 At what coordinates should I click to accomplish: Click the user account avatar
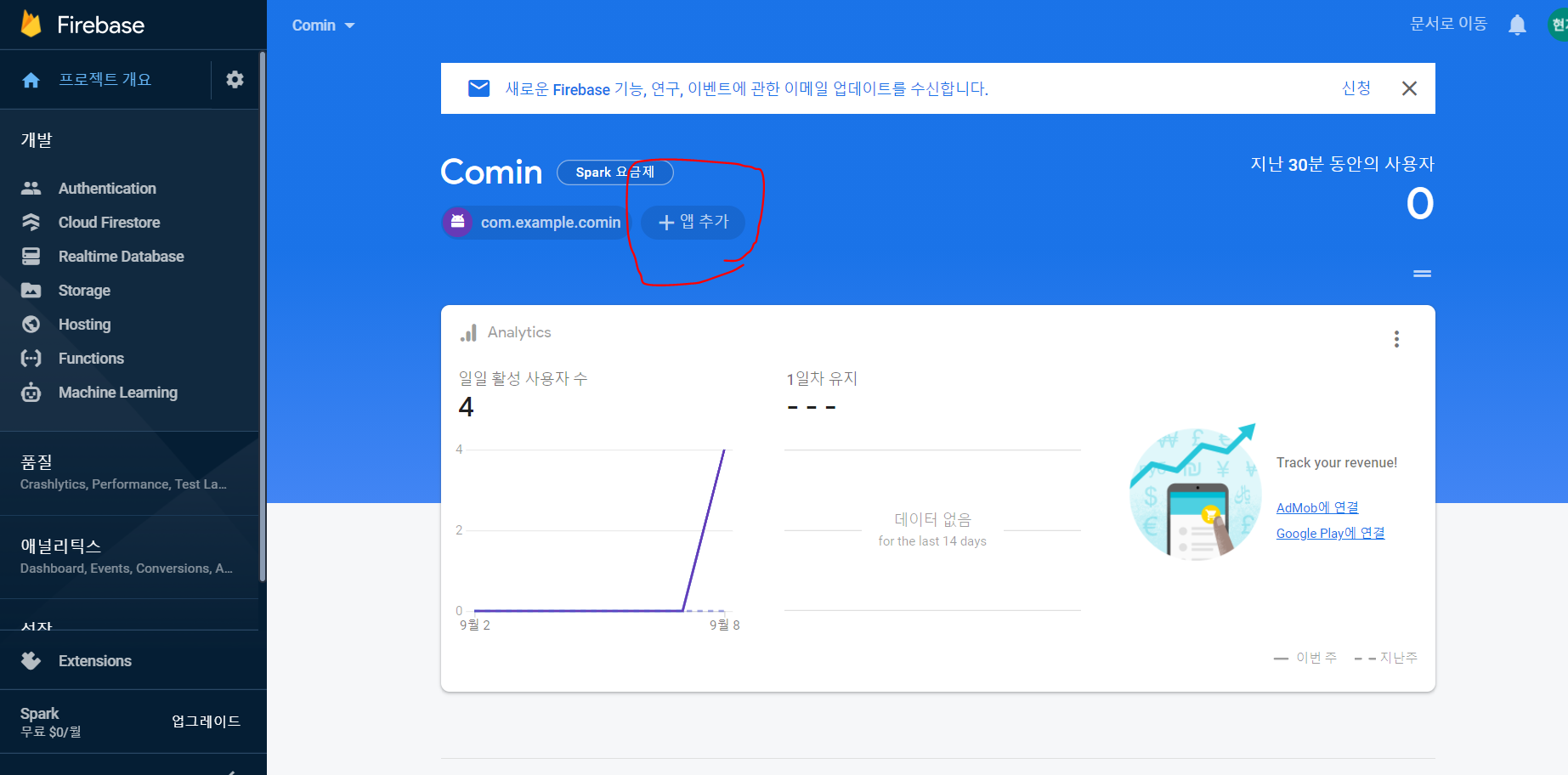tap(1558, 25)
